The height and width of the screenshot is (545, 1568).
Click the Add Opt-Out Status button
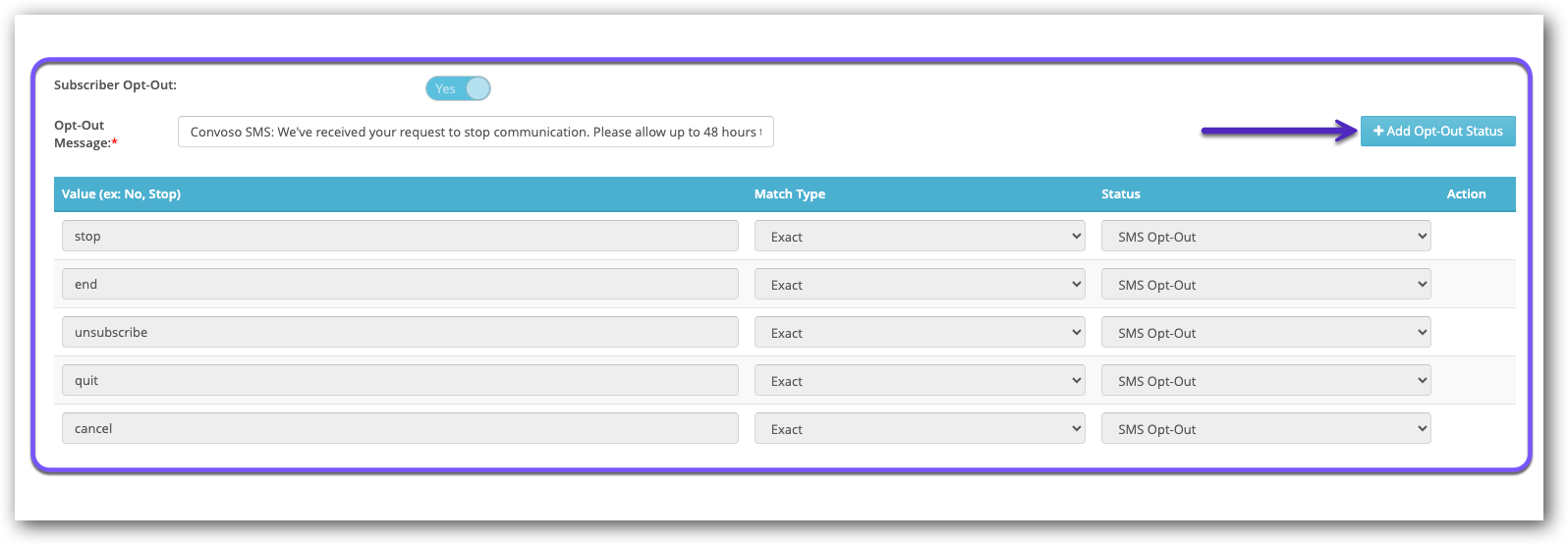[1437, 131]
